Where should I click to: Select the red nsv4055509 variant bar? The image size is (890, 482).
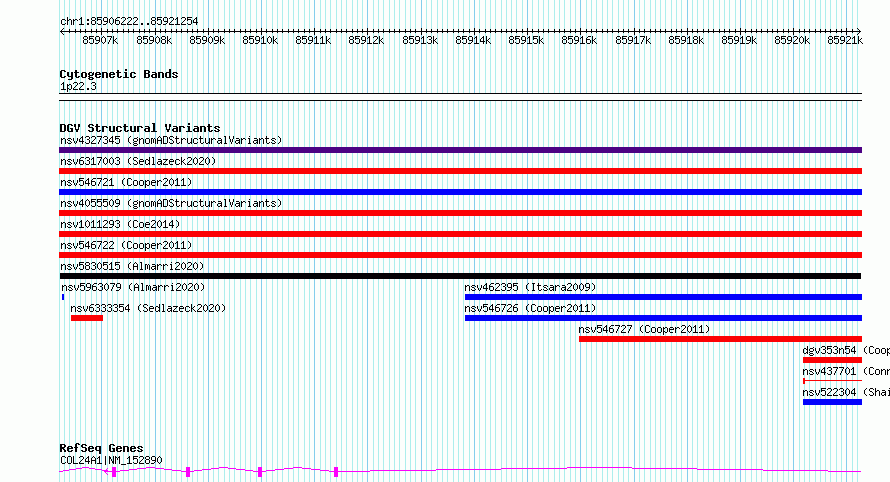click(x=460, y=213)
